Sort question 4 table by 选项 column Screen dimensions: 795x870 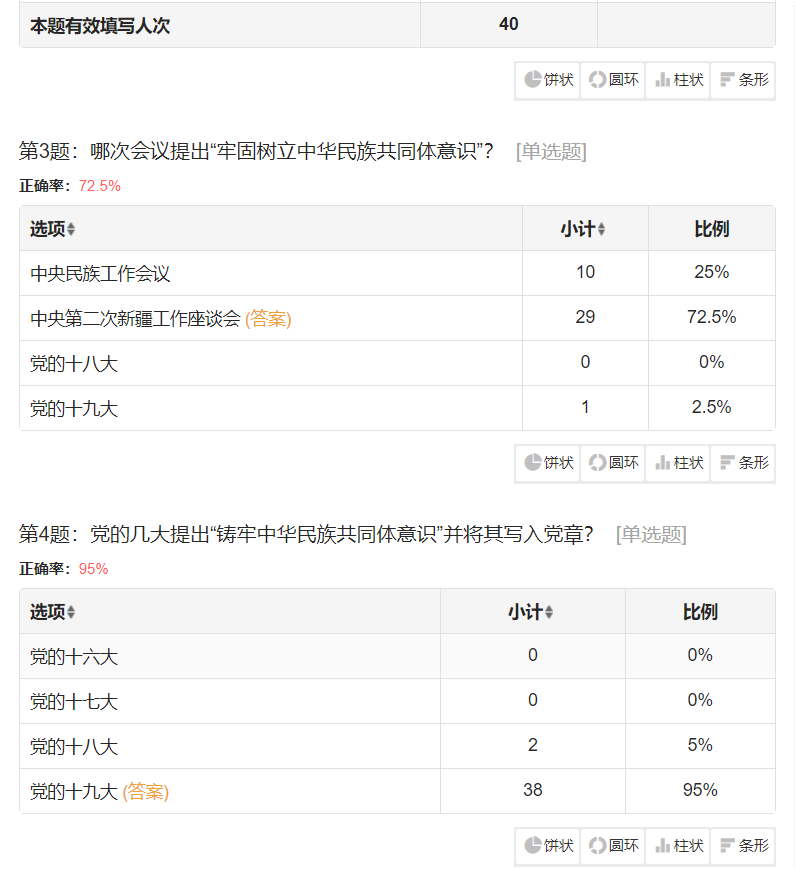52,612
